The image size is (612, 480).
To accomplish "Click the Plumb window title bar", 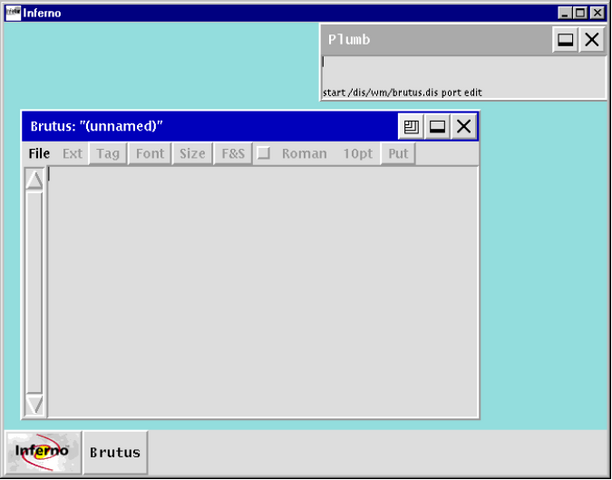I will [x=436, y=39].
